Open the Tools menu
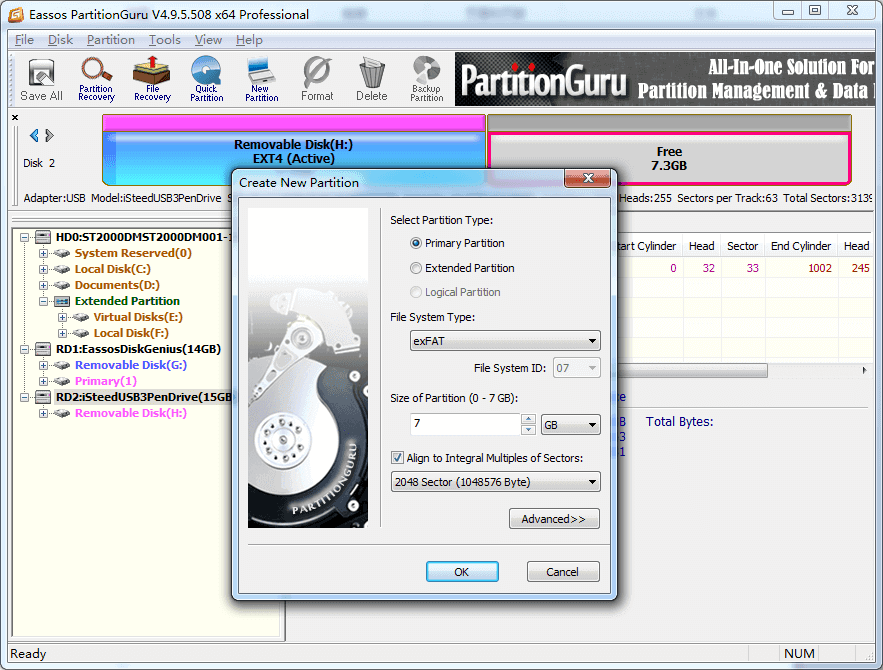Screen dimensions: 883x670 (x=164, y=40)
